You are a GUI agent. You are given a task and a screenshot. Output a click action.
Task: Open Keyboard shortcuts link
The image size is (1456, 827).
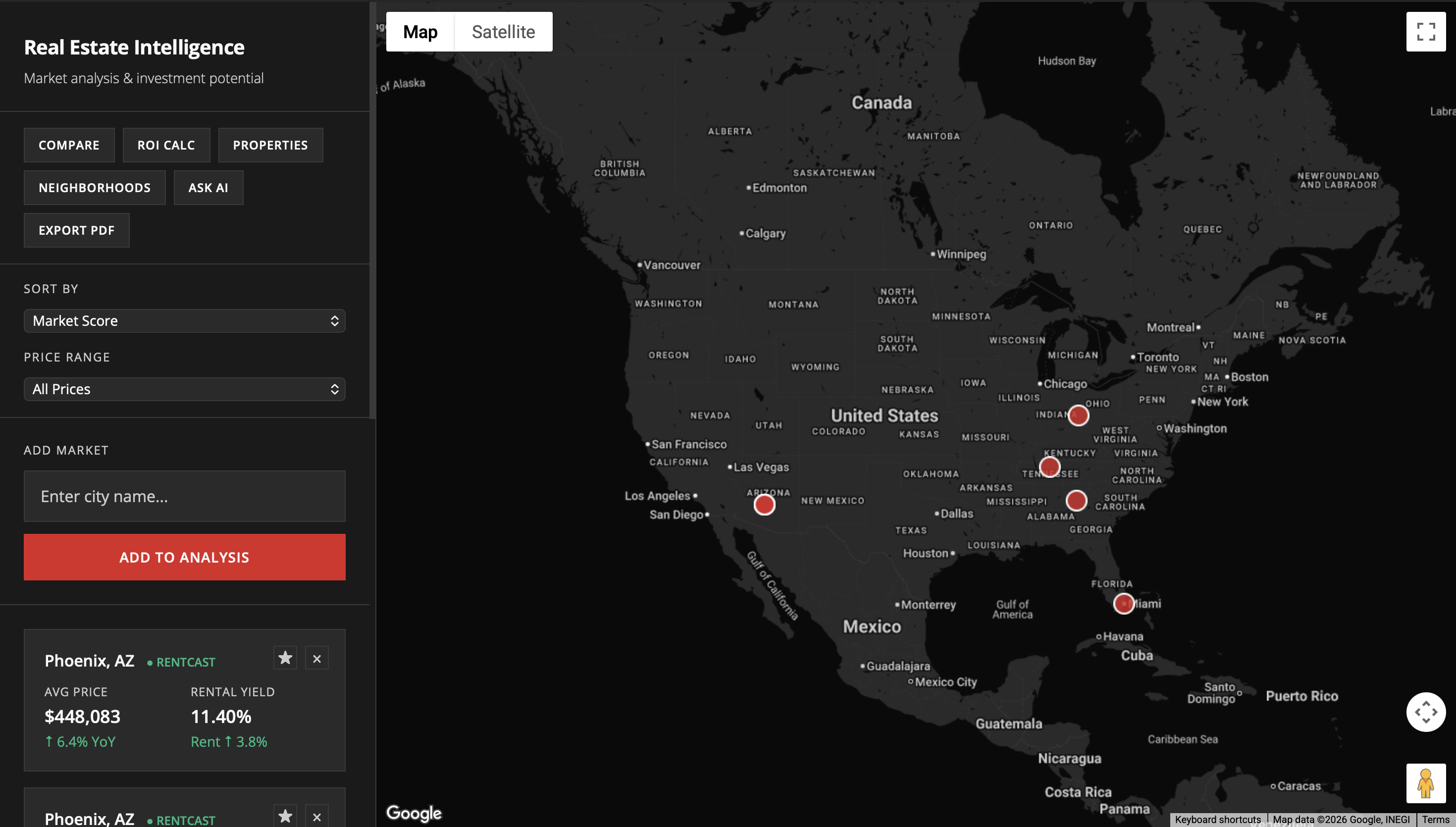1218,820
